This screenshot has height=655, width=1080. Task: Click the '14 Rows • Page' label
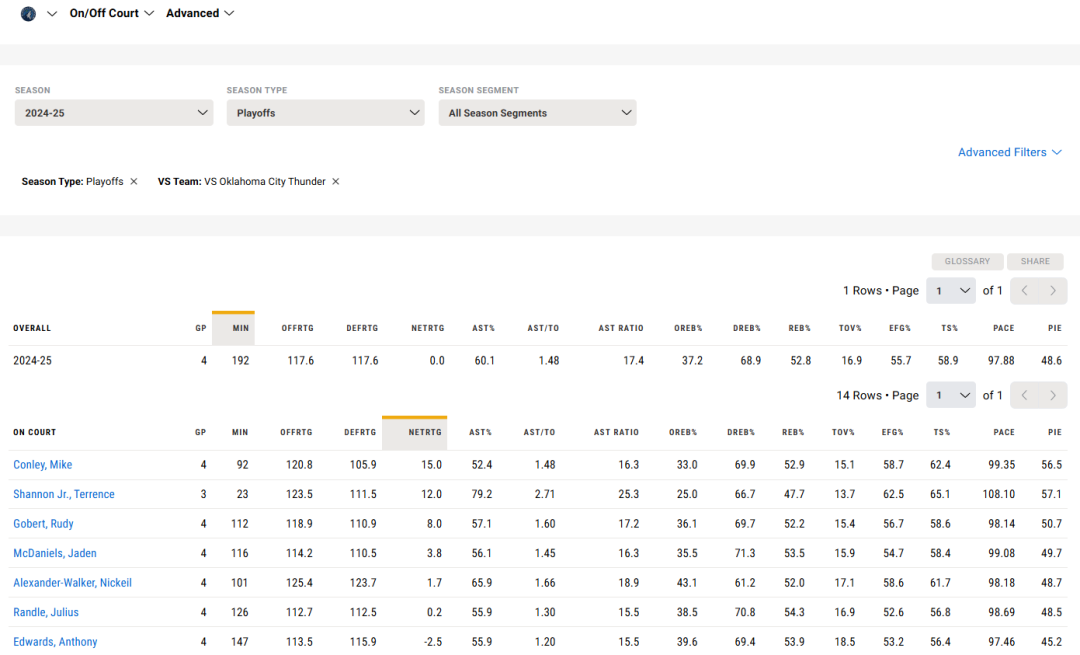click(x=878, y=395)
